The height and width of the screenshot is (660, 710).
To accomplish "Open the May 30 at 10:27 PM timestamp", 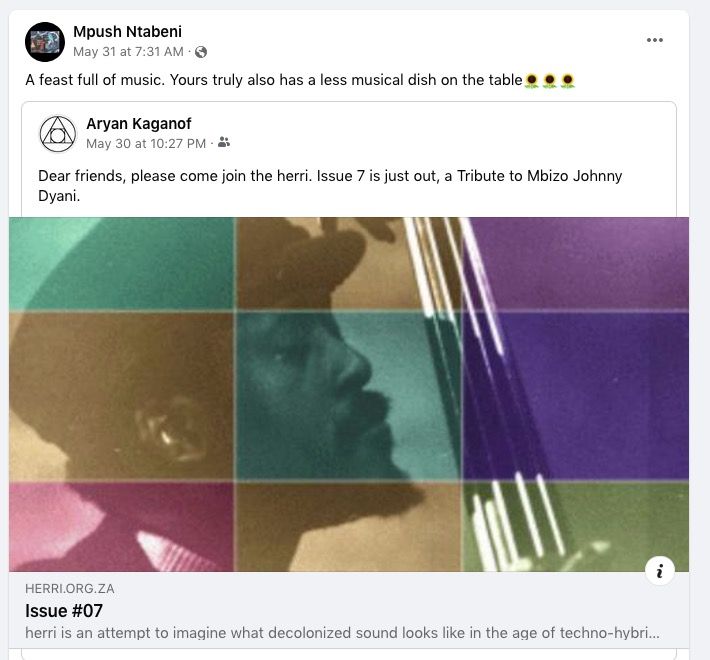I will pyautogui.click(x=146, y=143).
